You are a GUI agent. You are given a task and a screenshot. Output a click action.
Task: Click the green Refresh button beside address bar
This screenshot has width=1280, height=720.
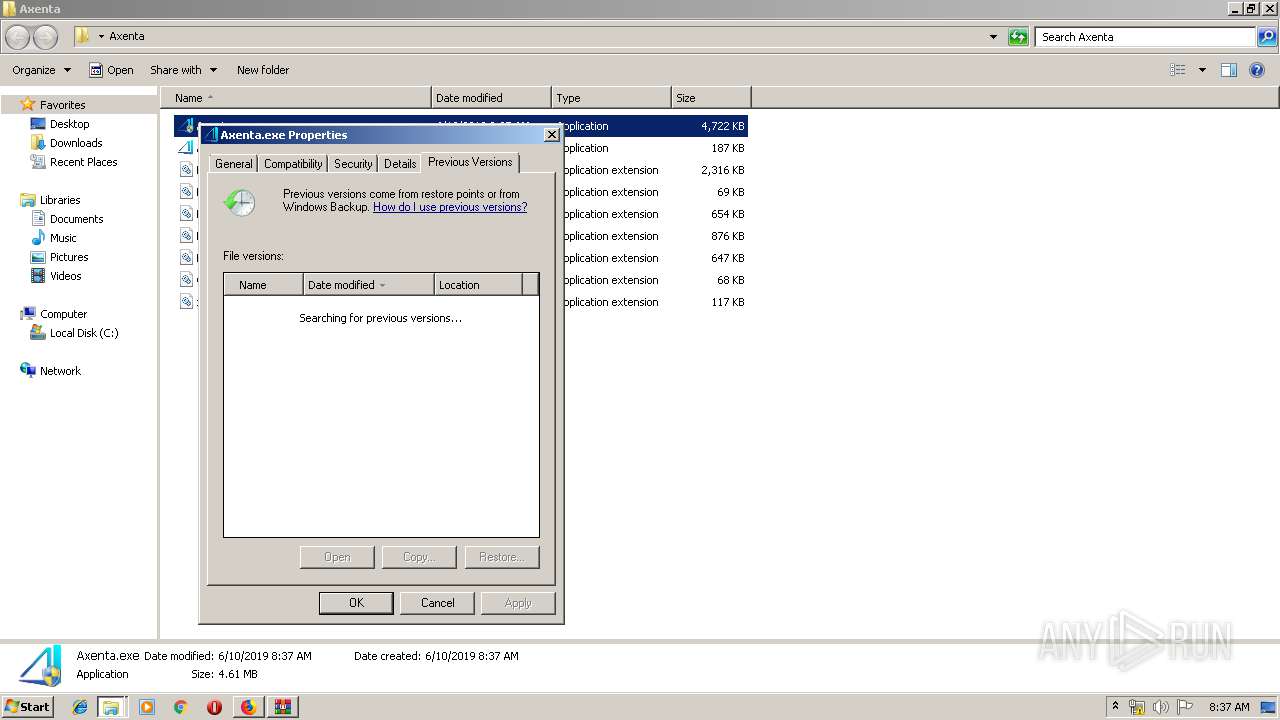[x=1018, y=37]
